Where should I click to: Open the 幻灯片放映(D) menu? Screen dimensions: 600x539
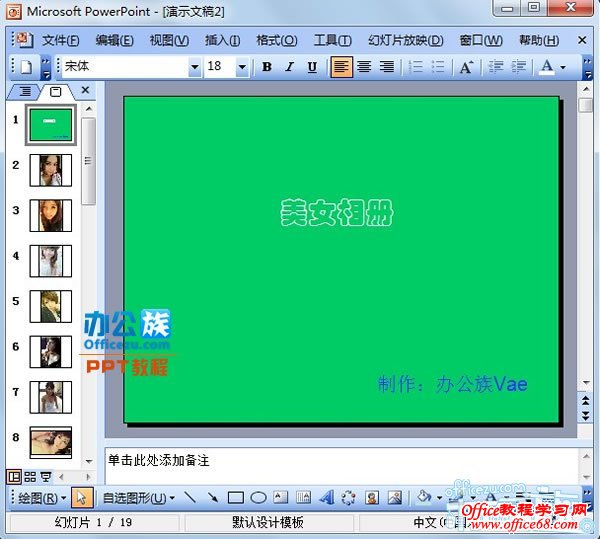406,40
